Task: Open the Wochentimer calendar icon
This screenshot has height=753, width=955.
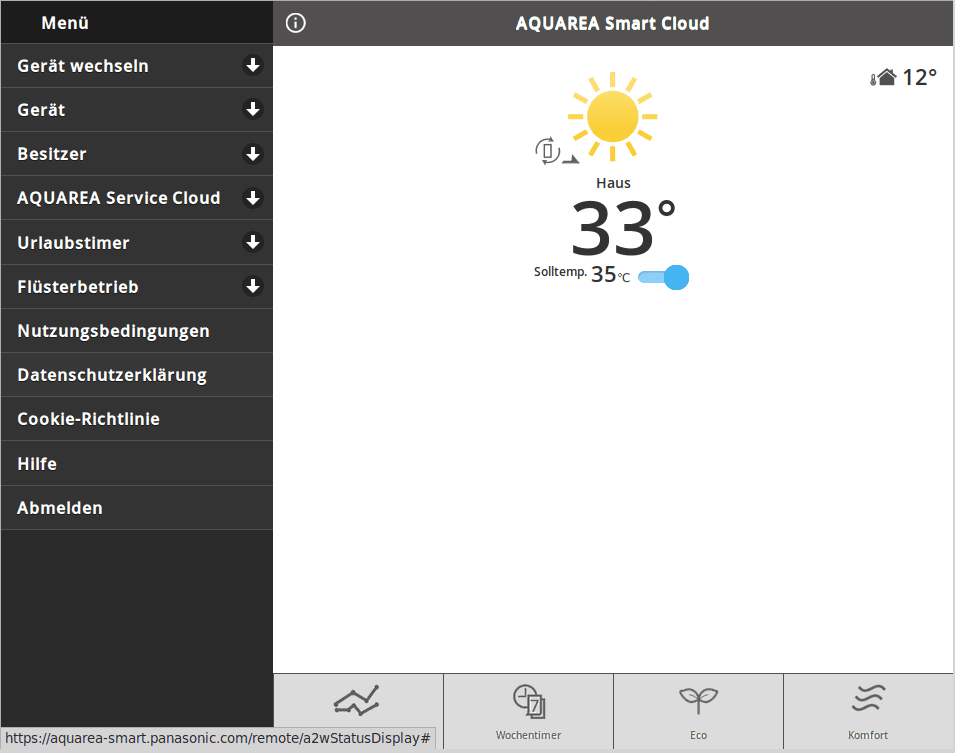Action: point(529,701)
